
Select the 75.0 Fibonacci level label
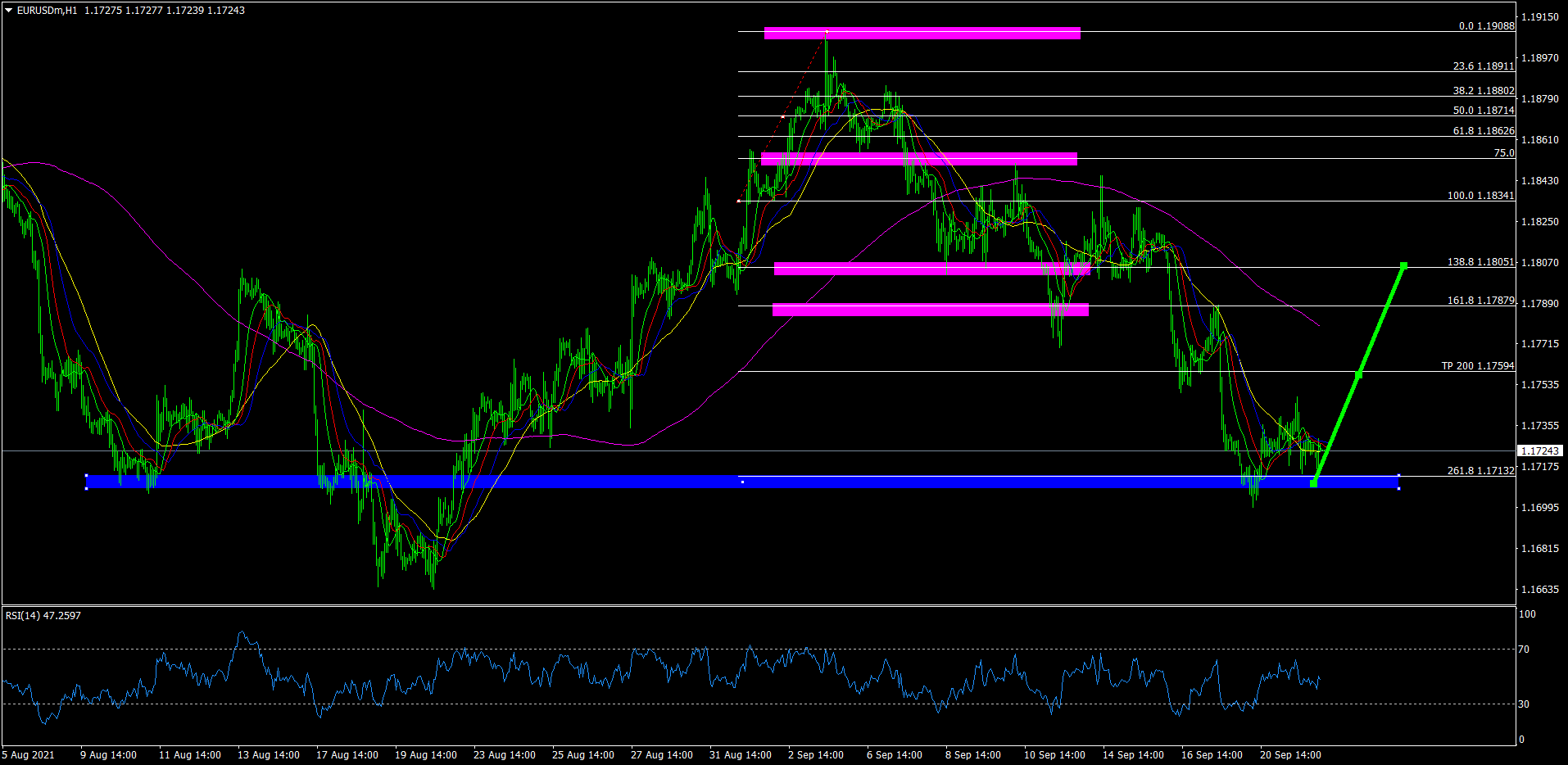1504,153
